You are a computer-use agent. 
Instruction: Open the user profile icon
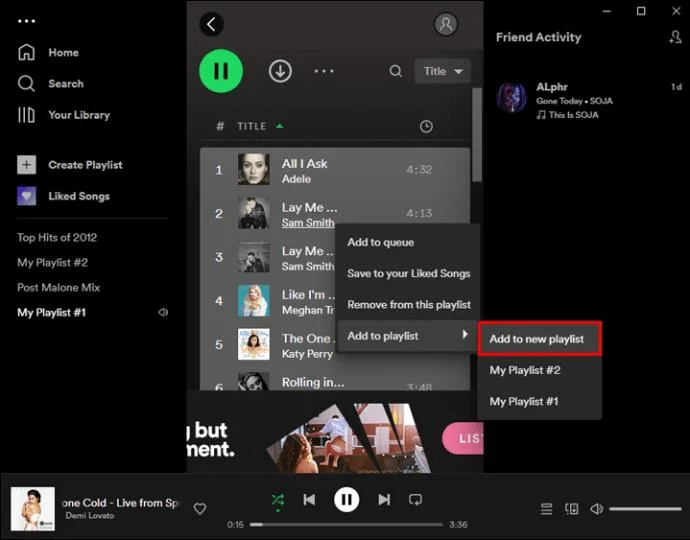coord(446,24)
